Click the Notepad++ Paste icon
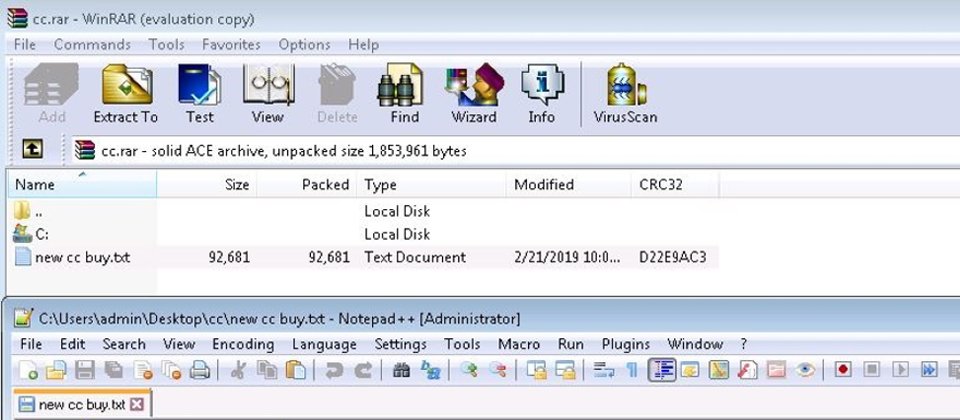 [x=296, y=370]
